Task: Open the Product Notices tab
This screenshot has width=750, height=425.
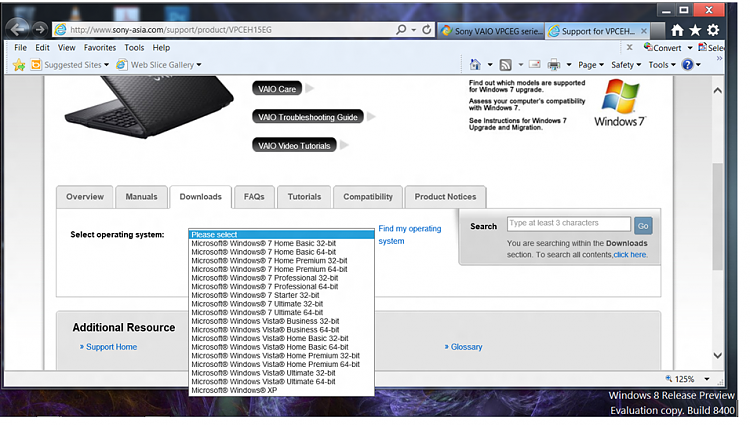Action: coord(445,197)
